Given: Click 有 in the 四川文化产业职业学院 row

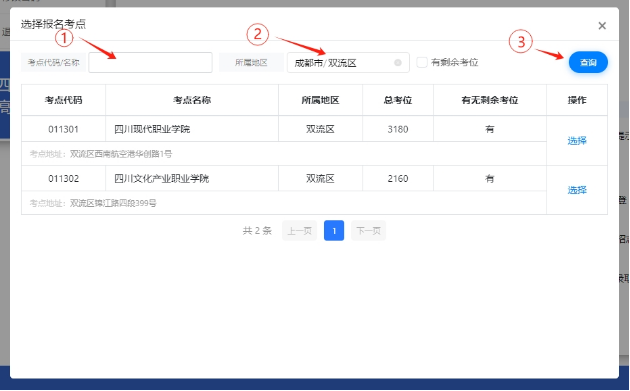Looking at the screenshot, I should [x=490, y=179].
